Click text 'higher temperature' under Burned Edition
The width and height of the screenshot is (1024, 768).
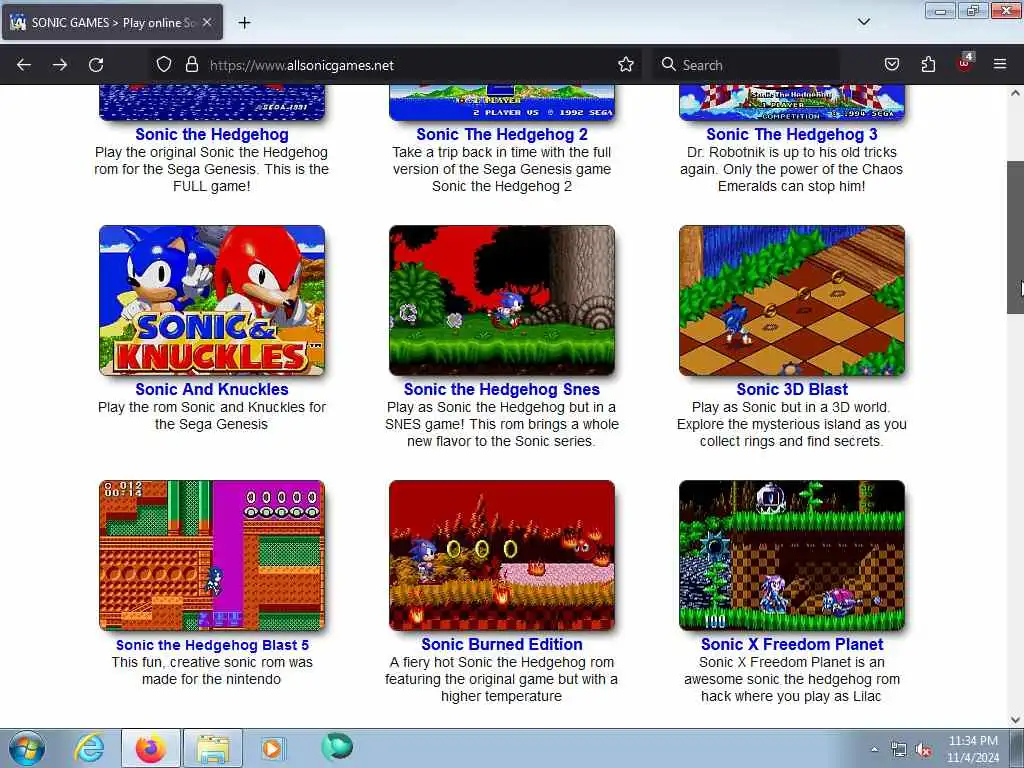(x=502, y=696)
